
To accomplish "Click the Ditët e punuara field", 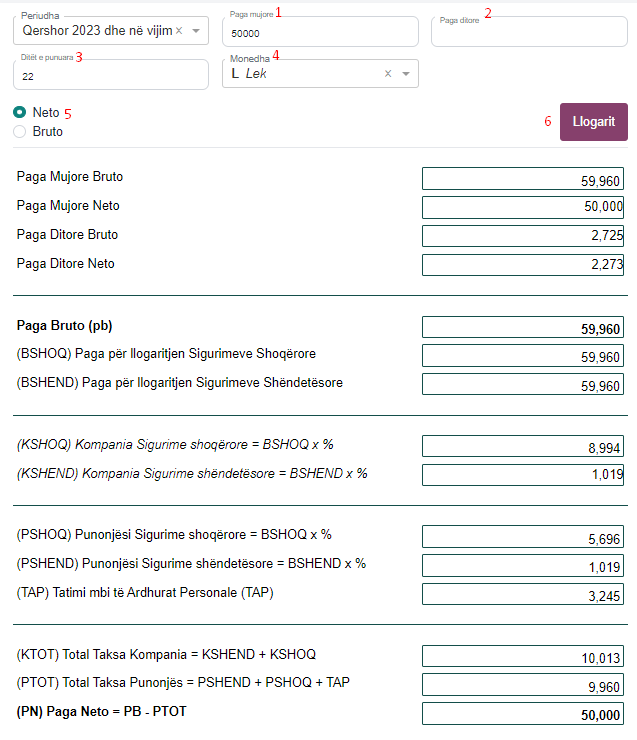I will tap(110, 75).
